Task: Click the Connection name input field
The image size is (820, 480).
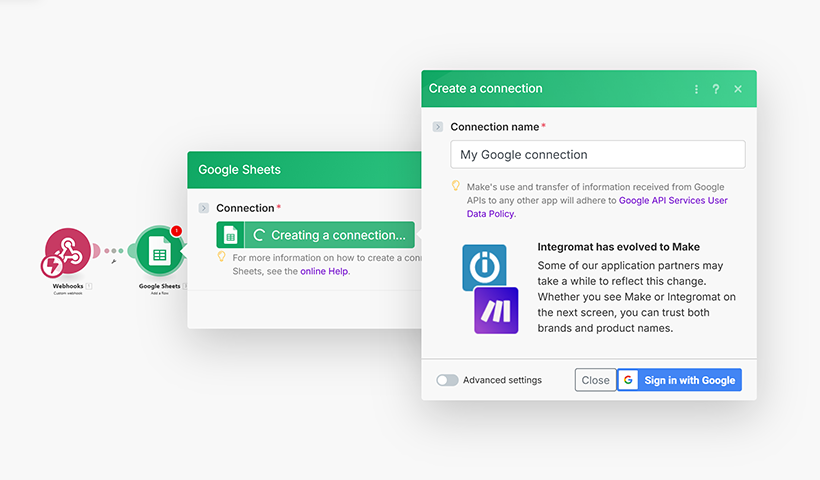Action: tap(597, 155)
